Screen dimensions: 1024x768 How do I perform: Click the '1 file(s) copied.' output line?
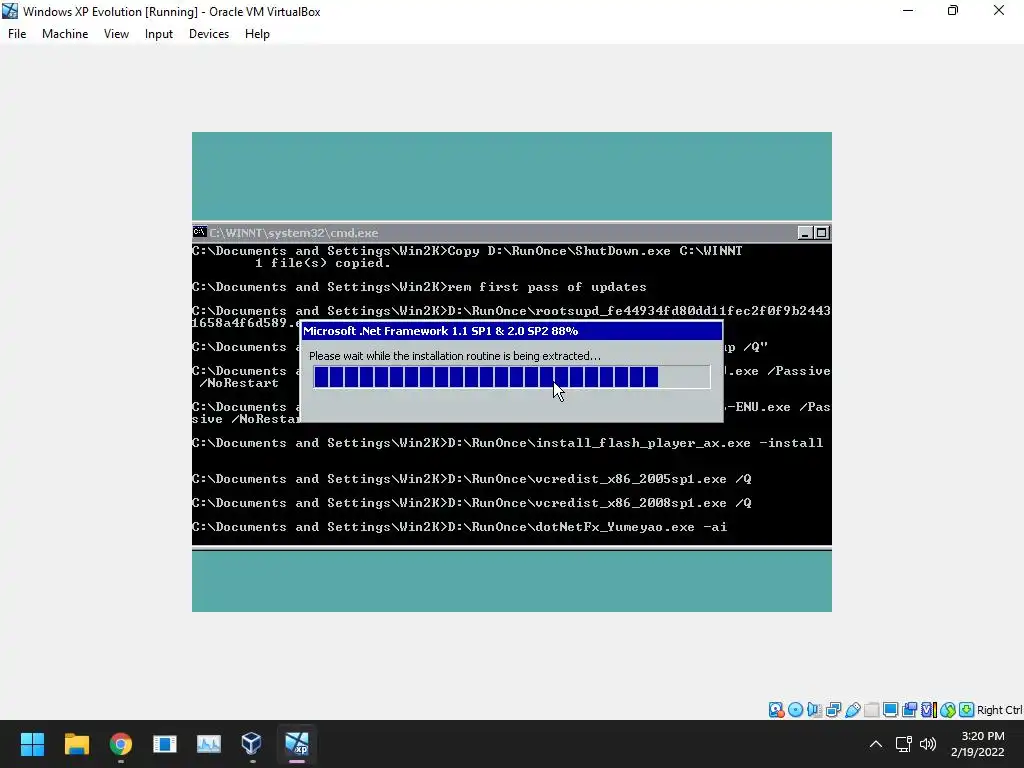(323, 263)
